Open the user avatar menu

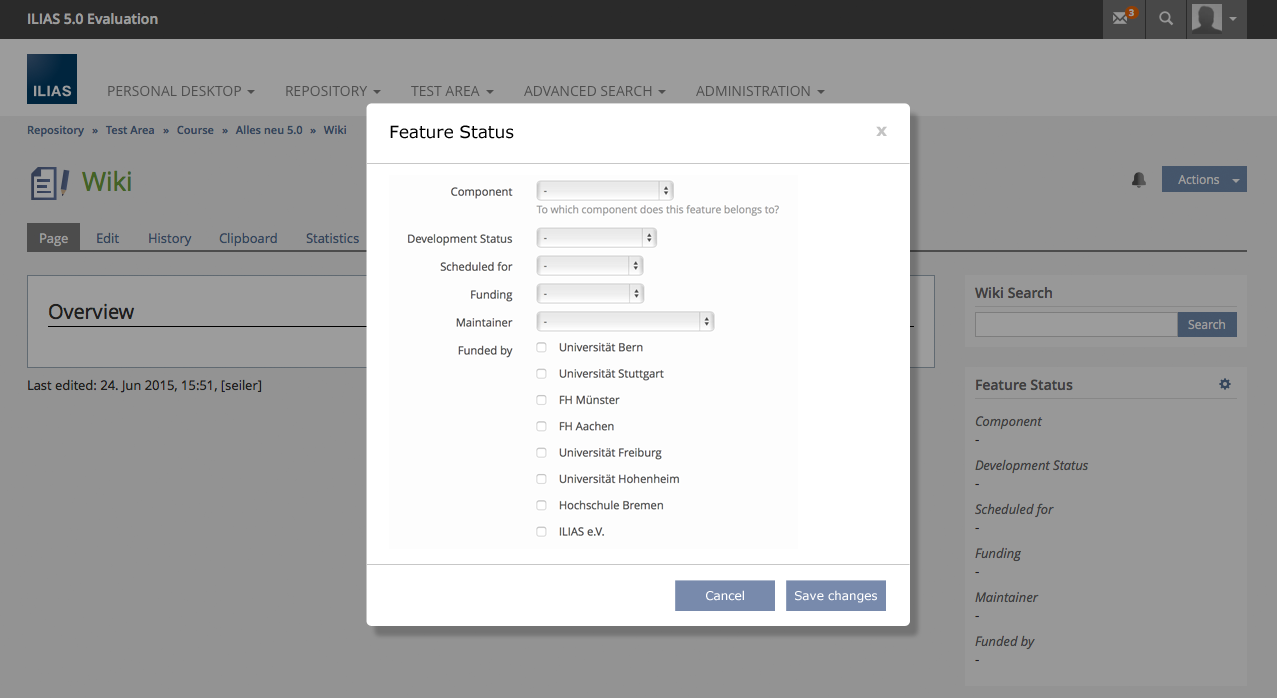click(1215, 19)
